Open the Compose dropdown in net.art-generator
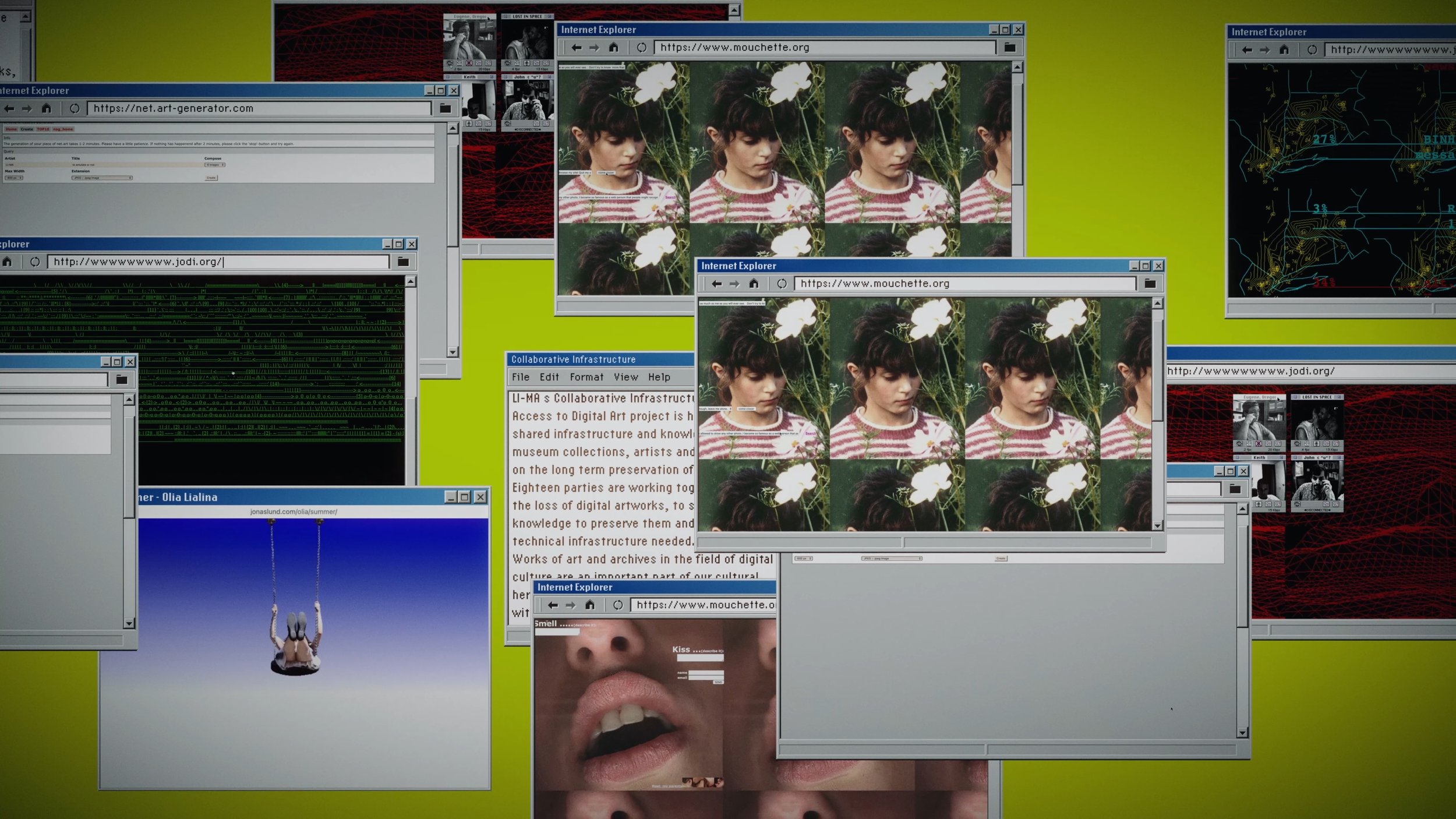 coord(215,165)
